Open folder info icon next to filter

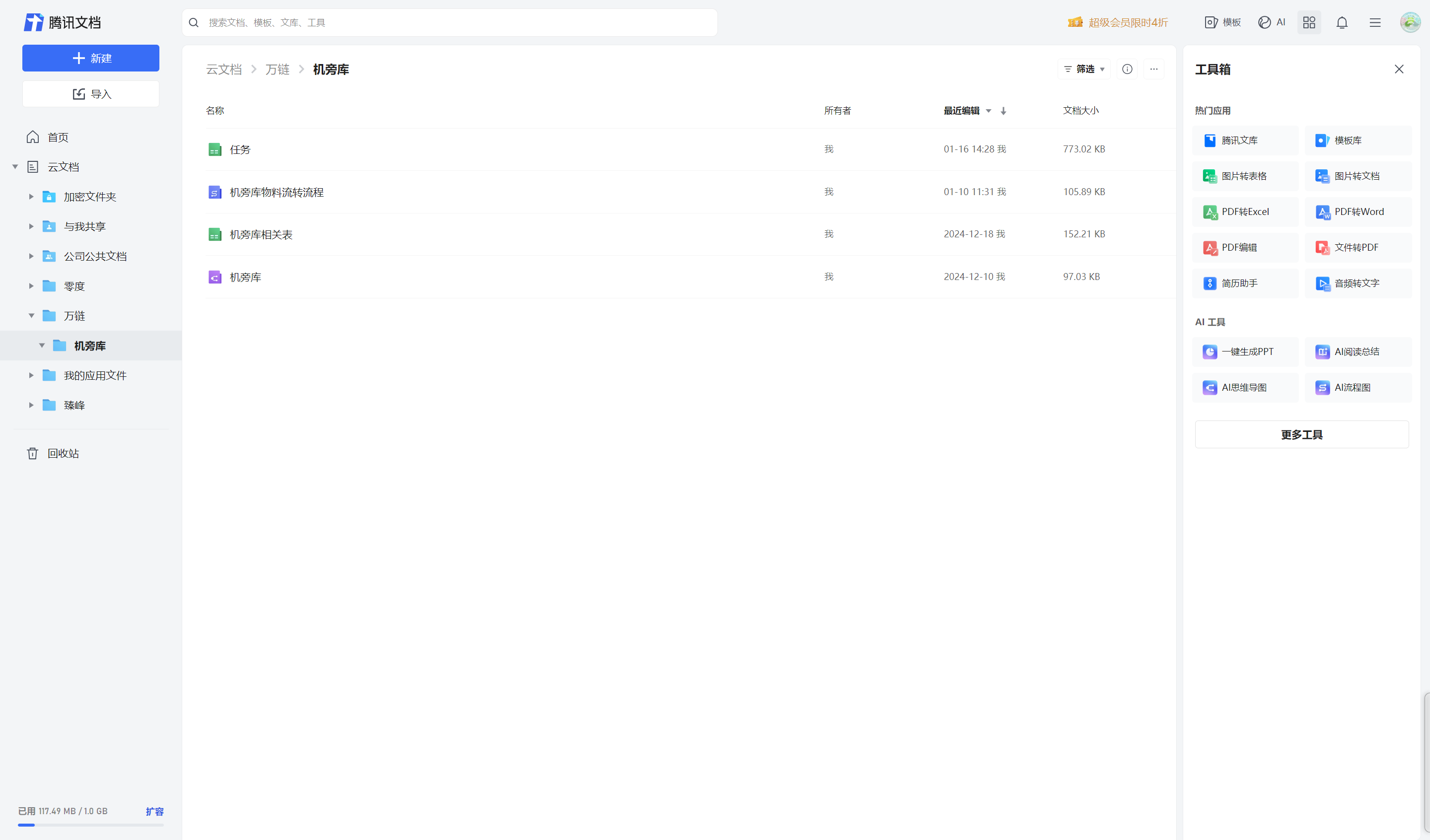coord(1127,69)
